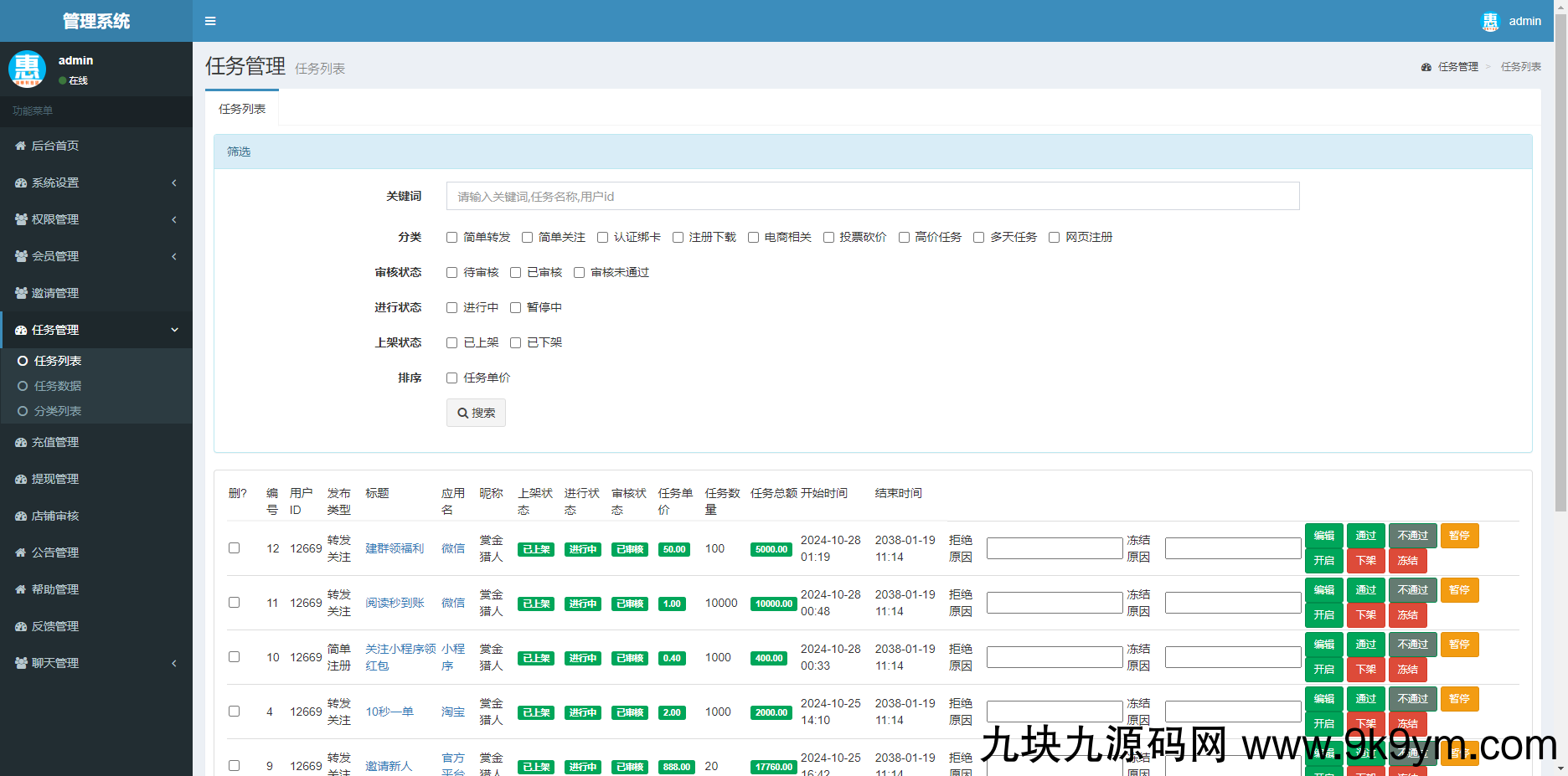This screenshot has height=776, width=1568.
Task: Expand the 会员管理 menu arrow
Action: point(174,256)
